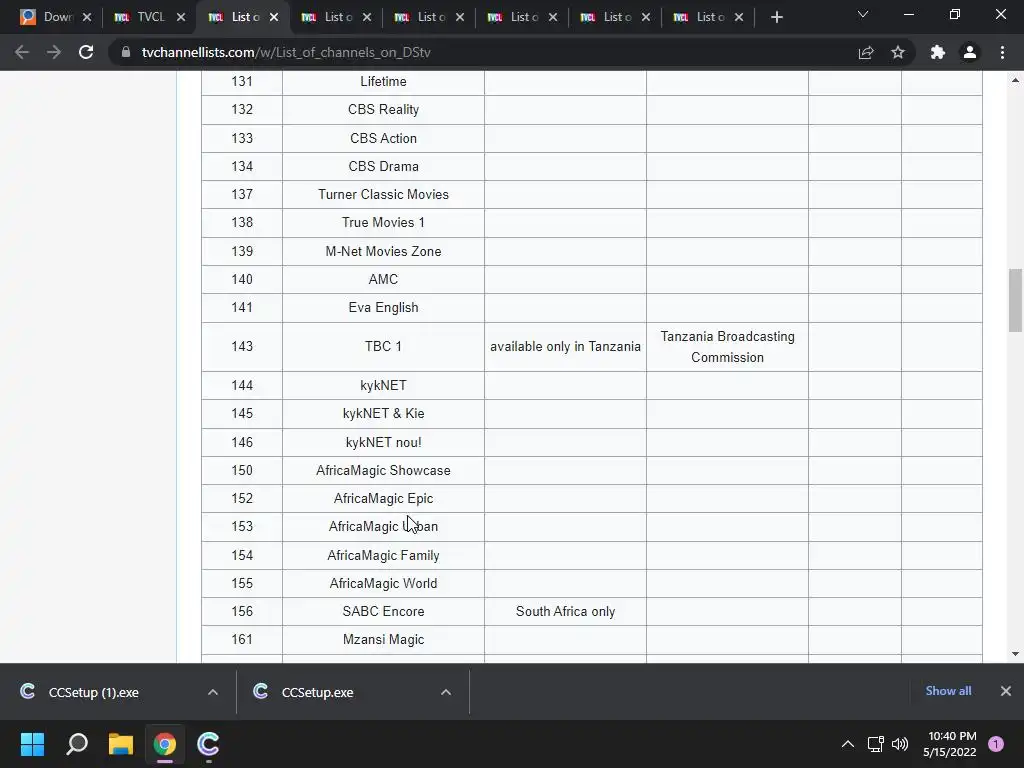Image resolution: width=1024 pixels, height=768 pixels.
Task: Select the CBS Drama cell
Action: [x=383, y=167]
